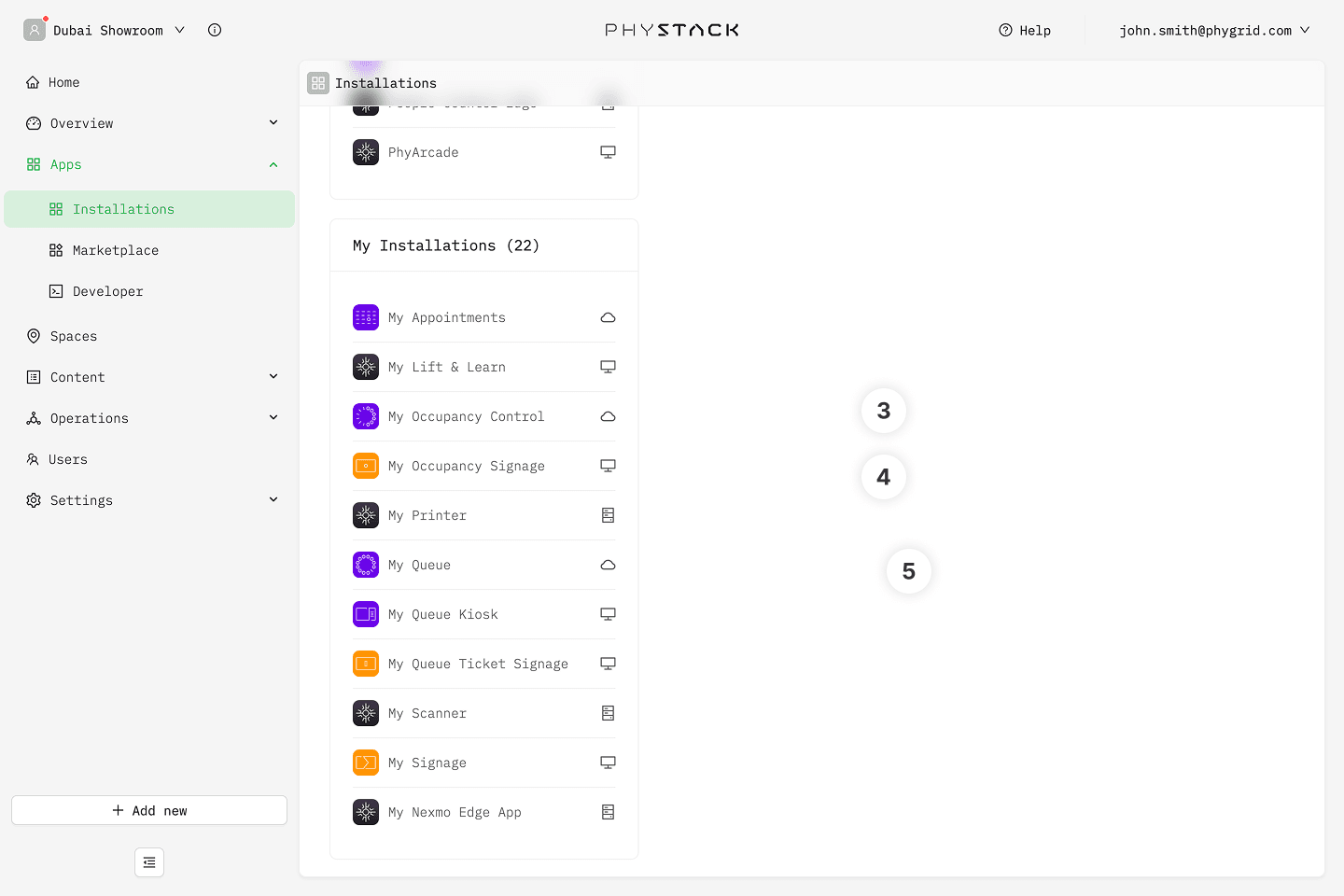1344x896 pixels.
Task: Select the My Occupancy Control app icon
Action: coord(366,416)
